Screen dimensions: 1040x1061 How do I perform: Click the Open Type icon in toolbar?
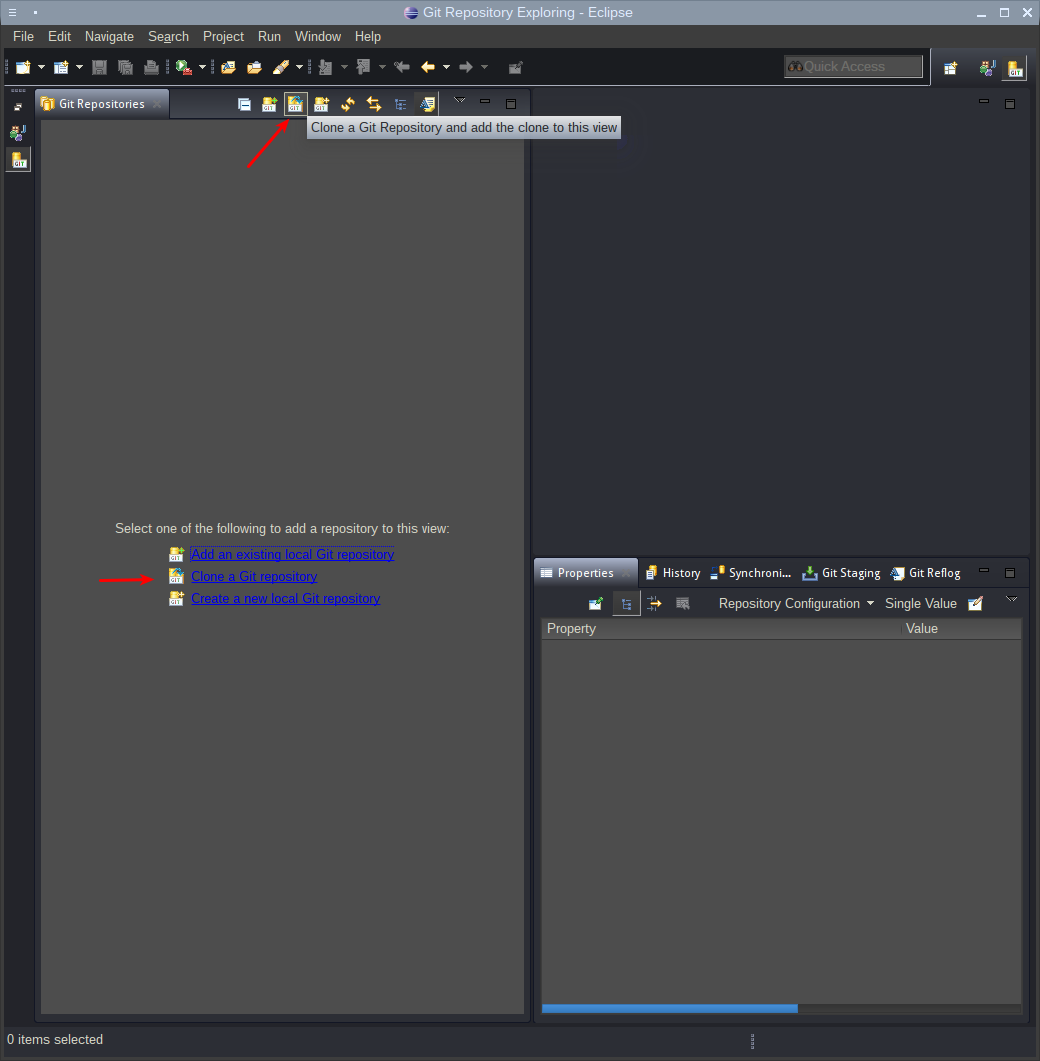(x=229, y=67)
